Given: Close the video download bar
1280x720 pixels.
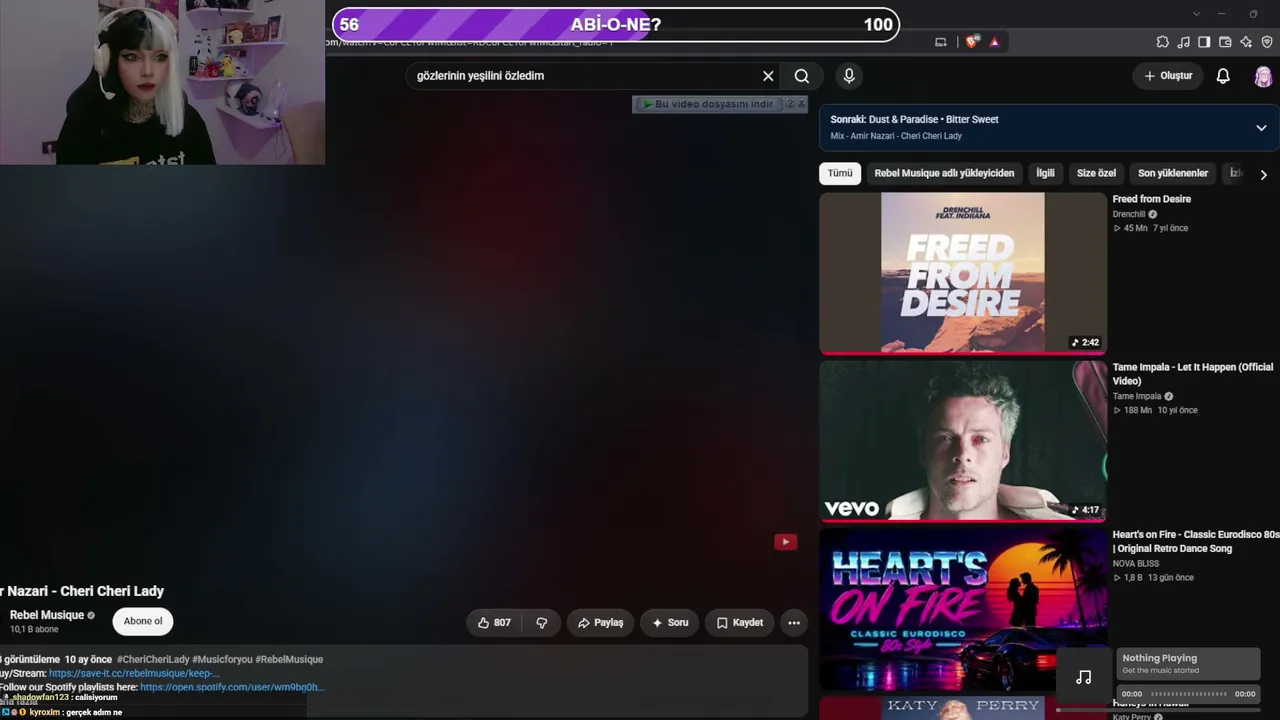Looking at the screenshot, I should click(x=801, y=104).
